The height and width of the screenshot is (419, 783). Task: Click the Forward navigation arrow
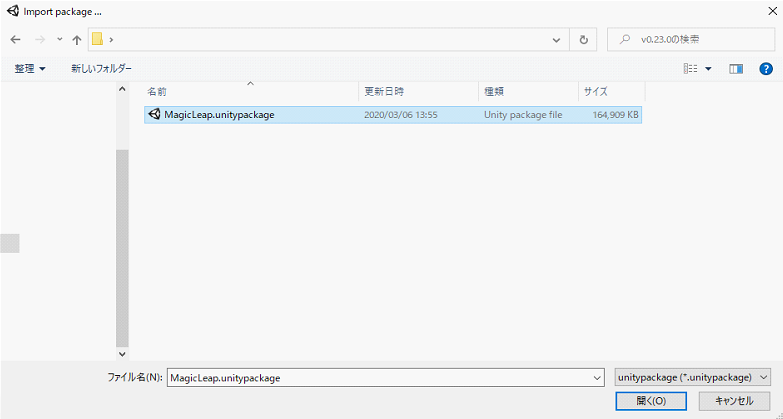40,40
